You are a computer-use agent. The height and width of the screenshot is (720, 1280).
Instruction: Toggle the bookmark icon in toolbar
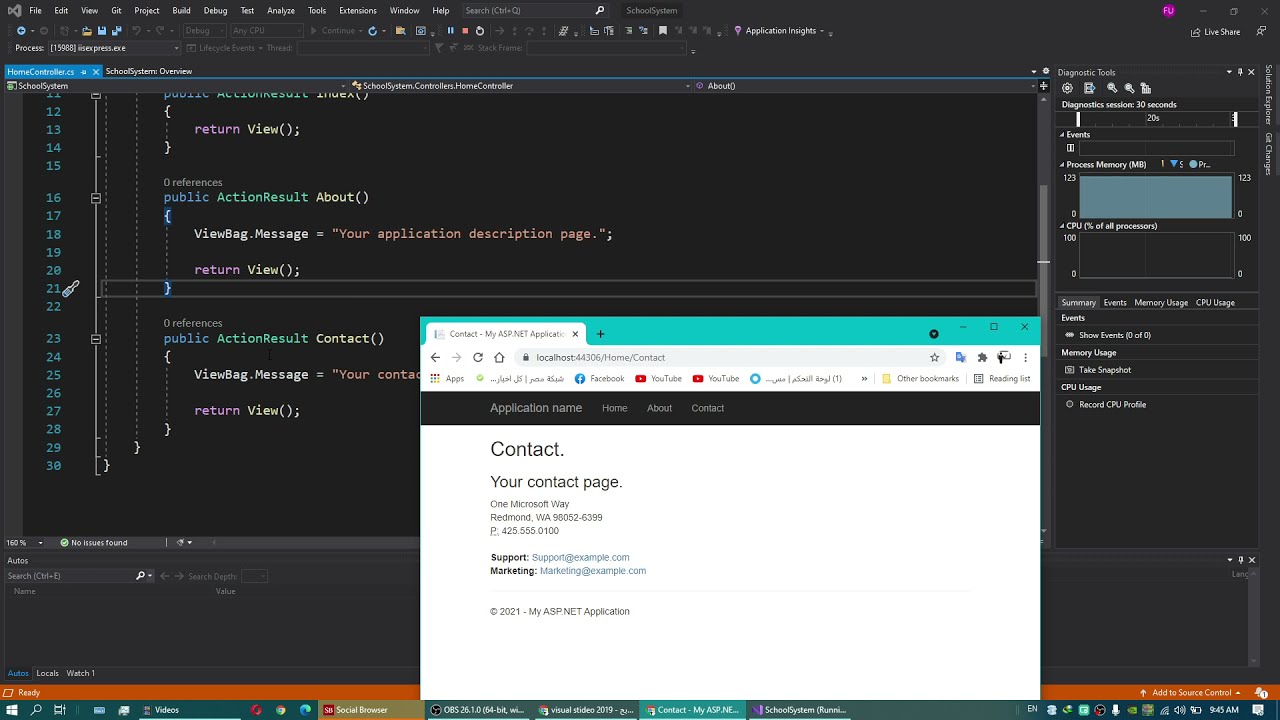click(x=662, y=31)
